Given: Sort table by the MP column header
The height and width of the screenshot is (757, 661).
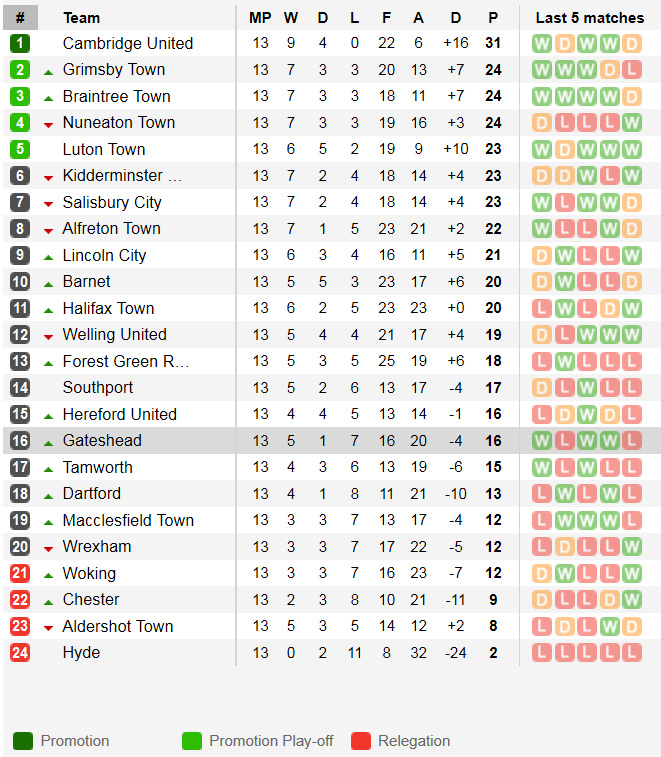Looking at the screenshot, I should tap(260, 17).
